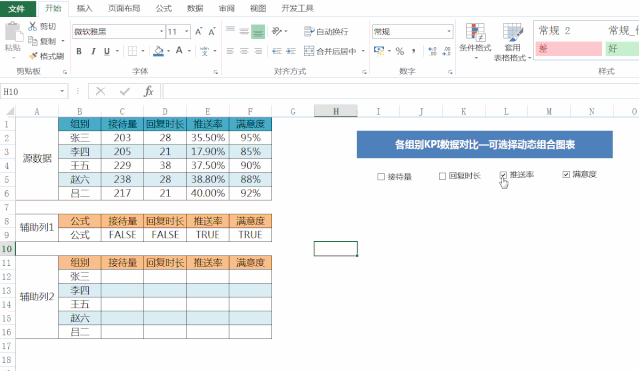Decrease decimal places

(446, 51)
